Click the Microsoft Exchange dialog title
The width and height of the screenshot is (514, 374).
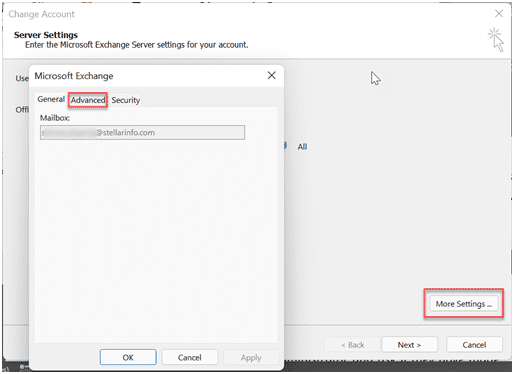click(74, 76)
